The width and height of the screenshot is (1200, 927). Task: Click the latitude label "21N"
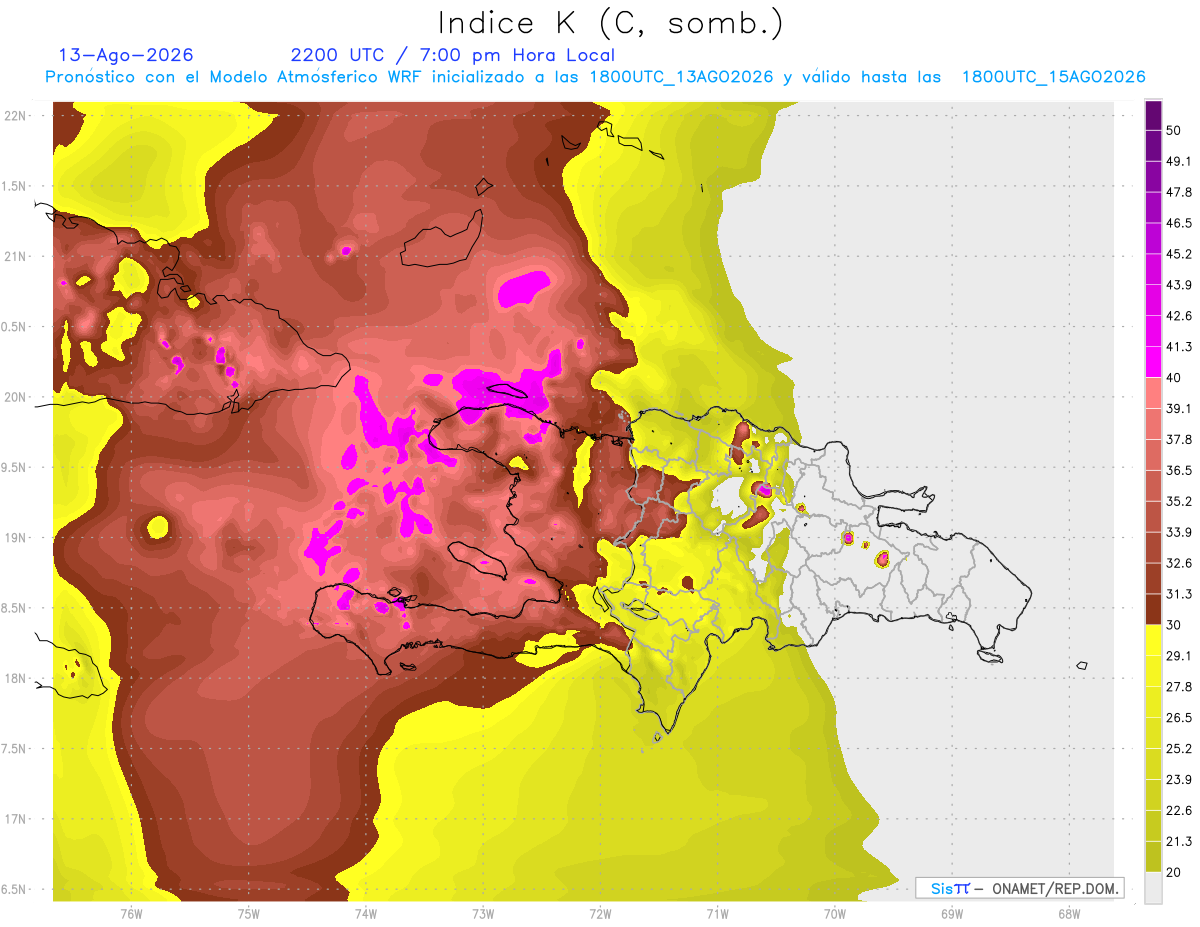tap(14, 257)
